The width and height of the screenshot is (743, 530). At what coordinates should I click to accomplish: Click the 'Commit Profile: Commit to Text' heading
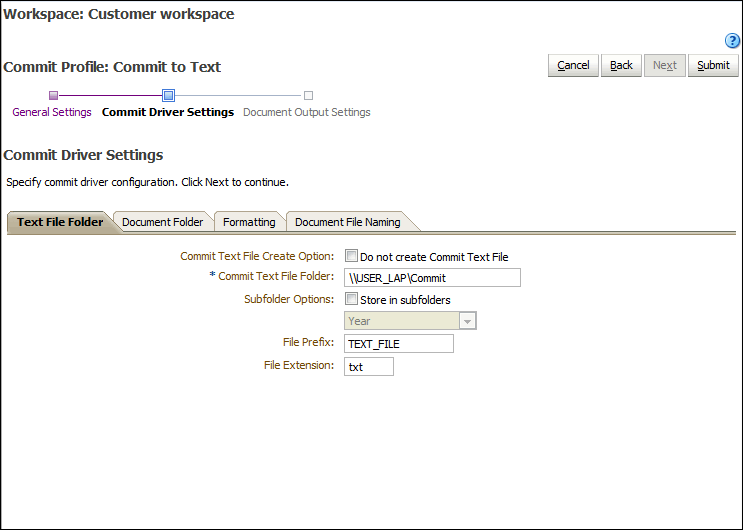tap(112, 67)
